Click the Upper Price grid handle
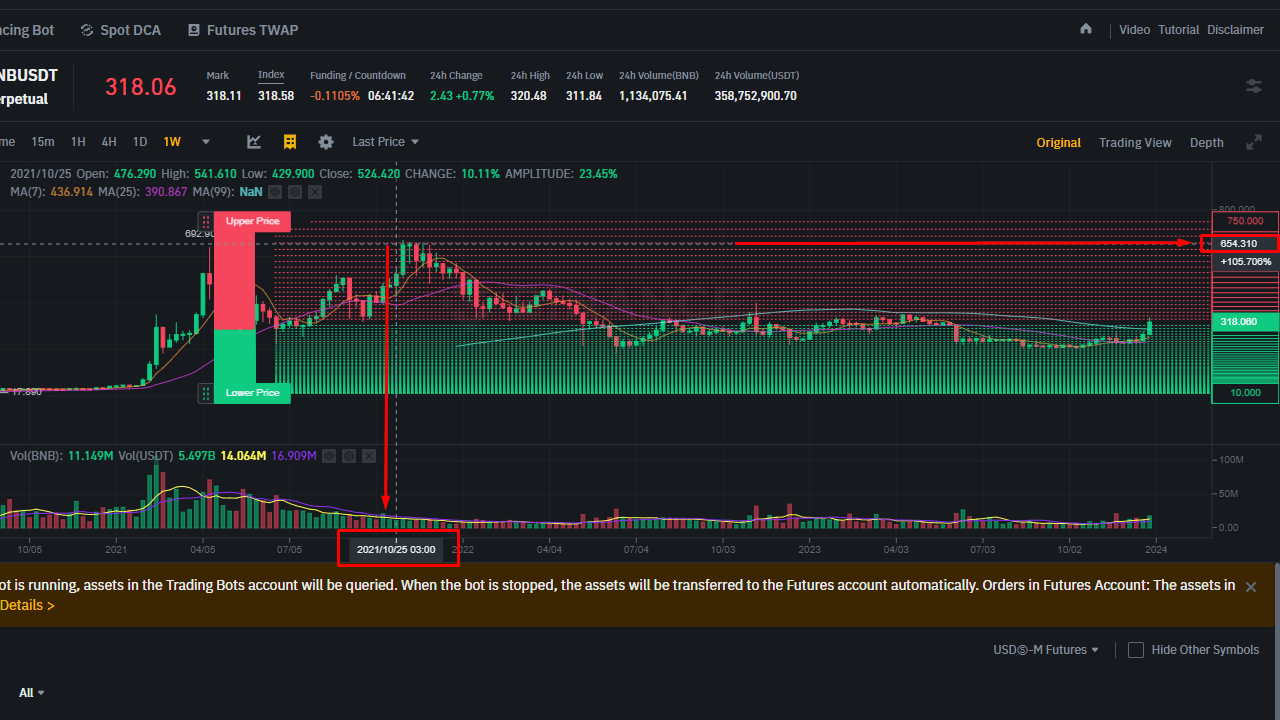 (x=252, y=221)
